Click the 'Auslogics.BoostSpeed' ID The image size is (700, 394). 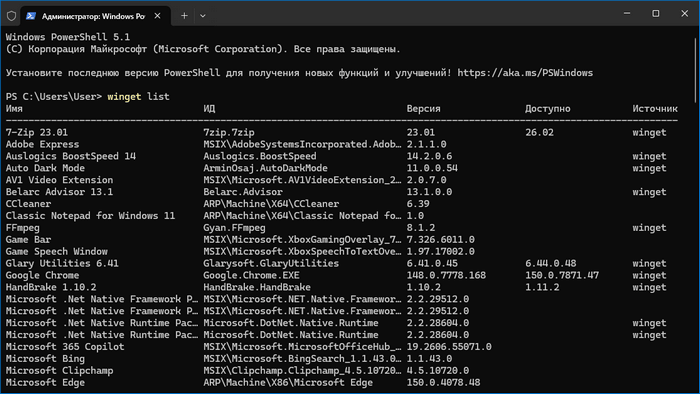tap(260, 156)
